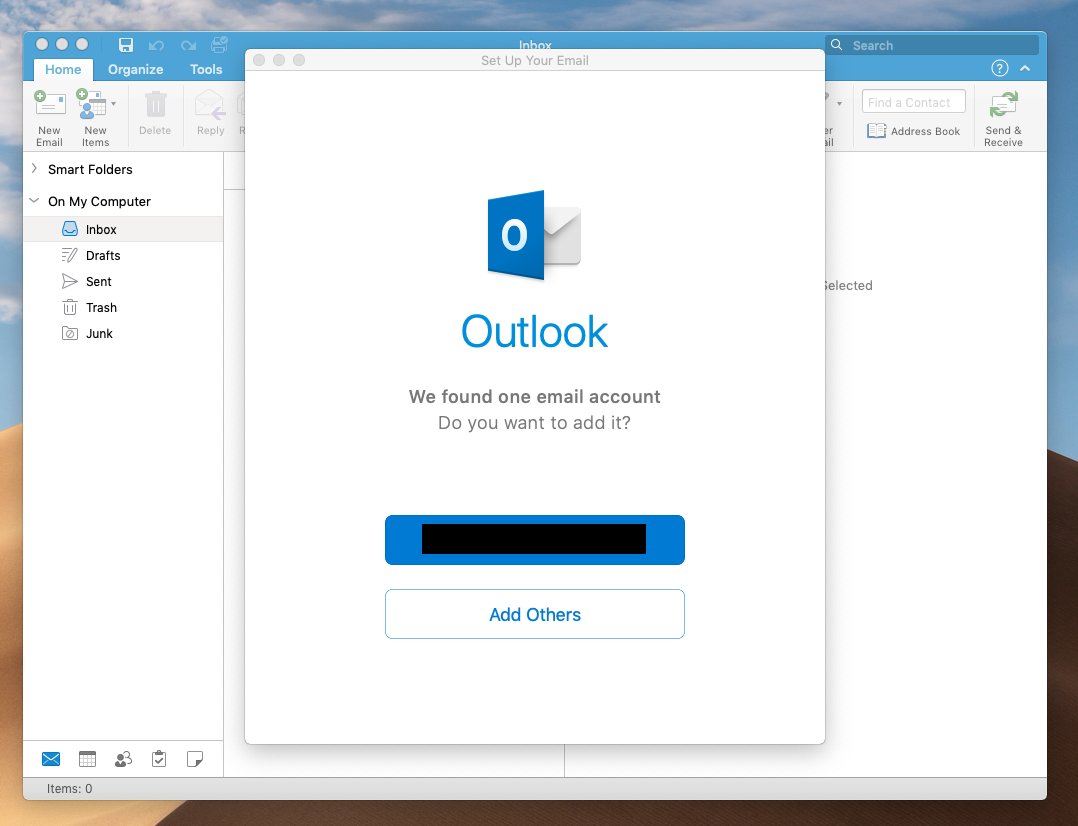Click the dropdown arrow near the dialog's right edge

click(x=839, y=104)
